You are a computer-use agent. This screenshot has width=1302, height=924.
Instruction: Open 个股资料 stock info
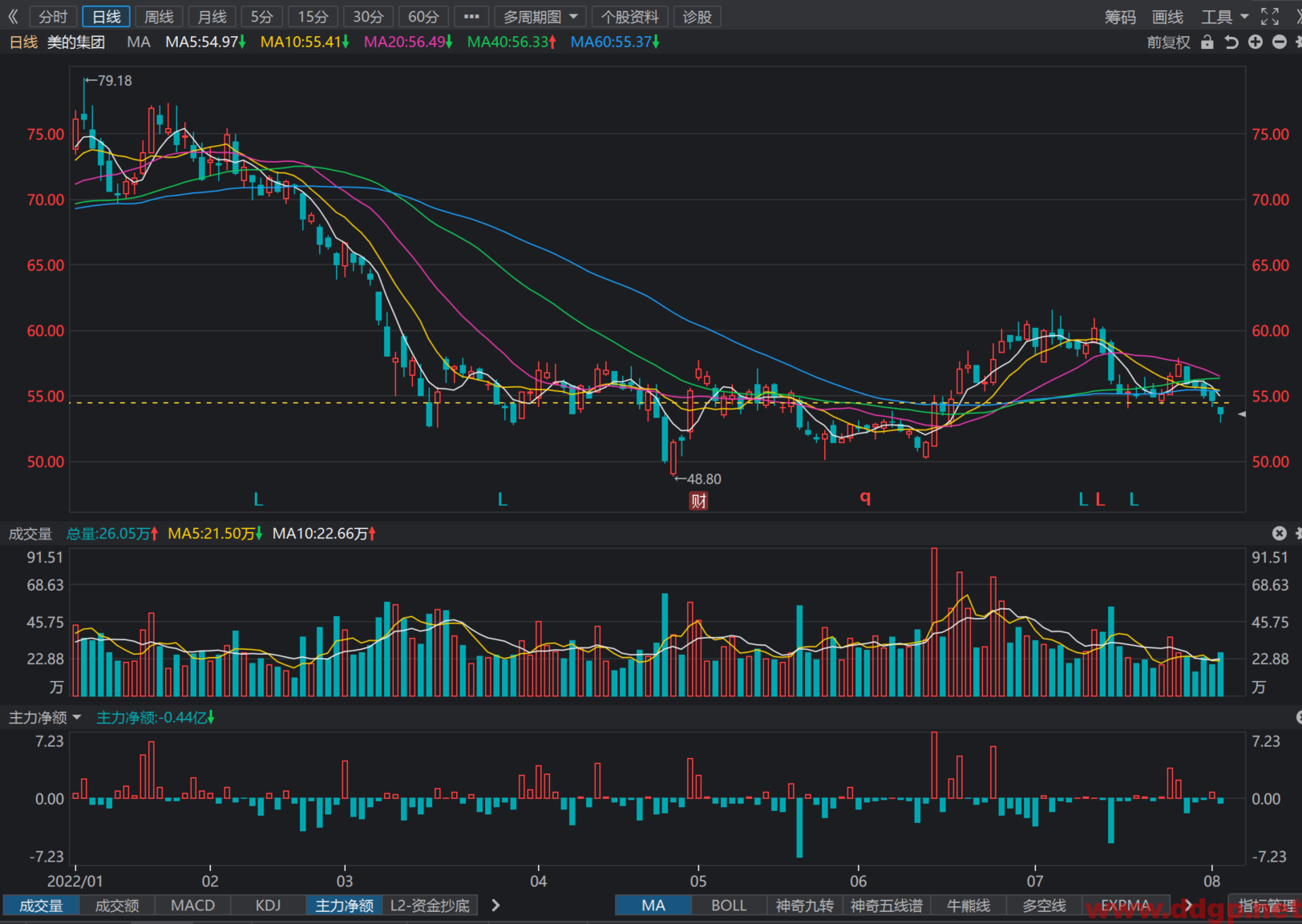click(630, 17)
